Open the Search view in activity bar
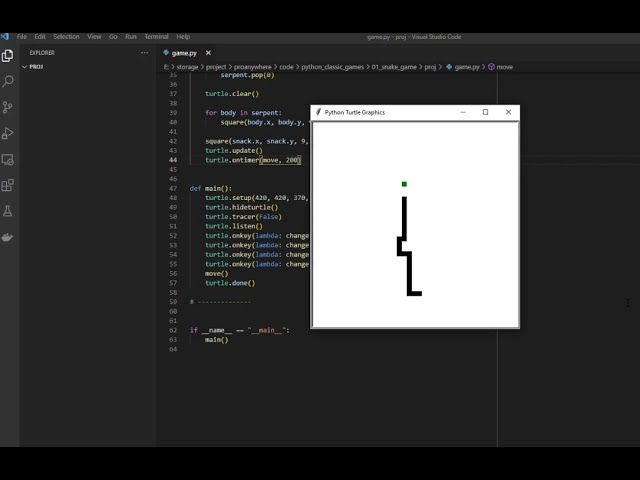 click(7, 81)
